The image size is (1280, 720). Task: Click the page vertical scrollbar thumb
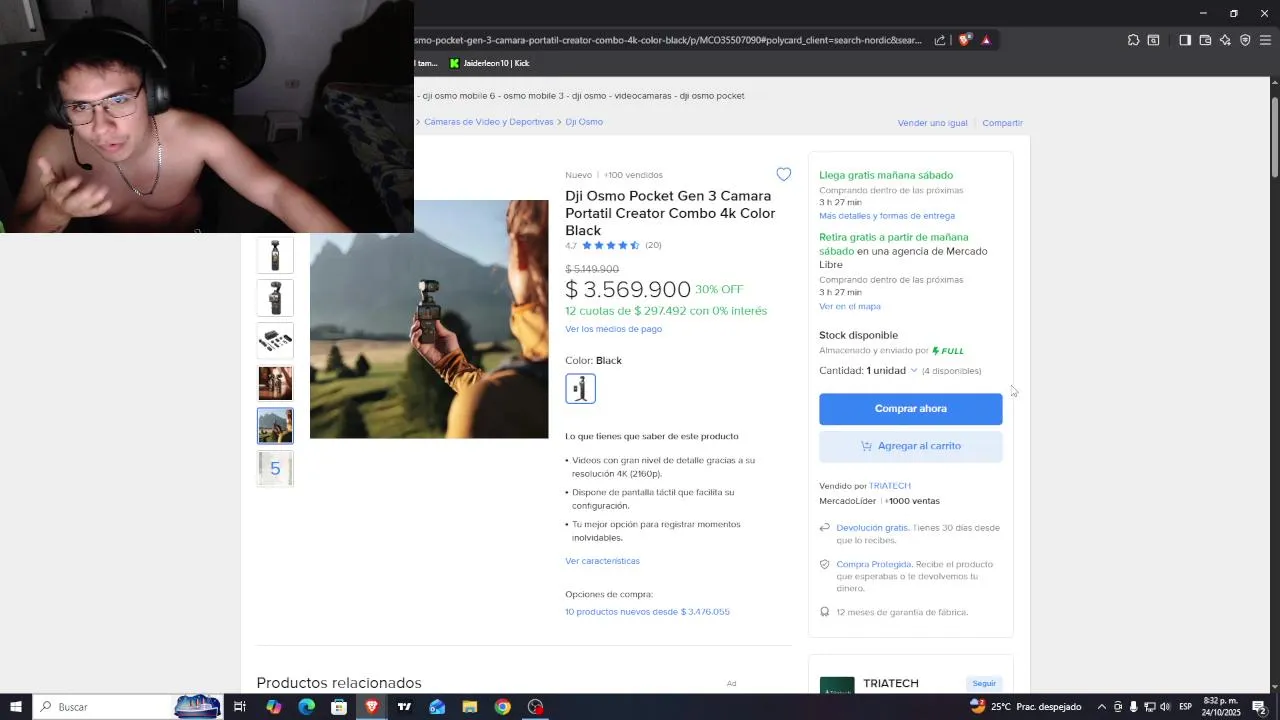[x=1275, y=136]
